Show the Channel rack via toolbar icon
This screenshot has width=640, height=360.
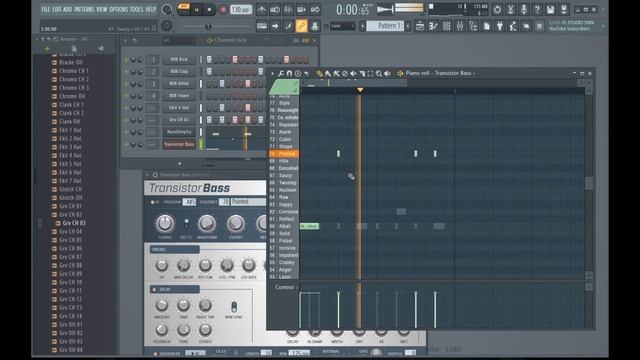click(447, 26)
